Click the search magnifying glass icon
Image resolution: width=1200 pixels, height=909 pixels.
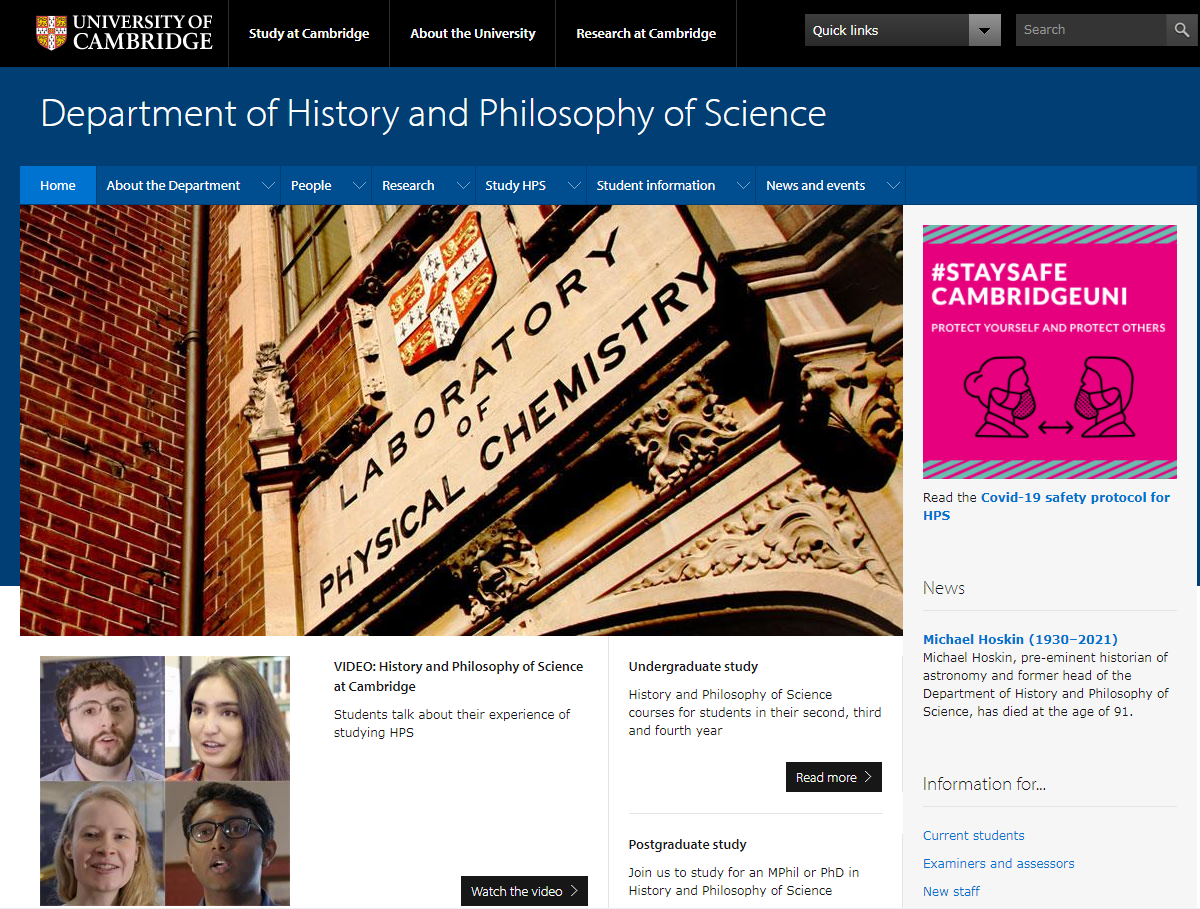click(1182, 30)
